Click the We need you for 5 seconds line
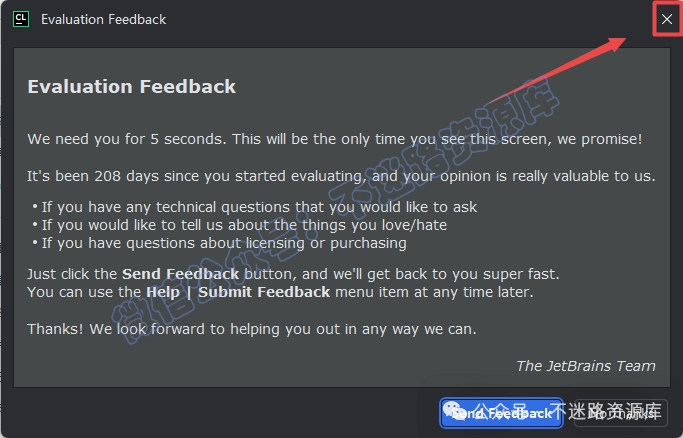 pos(335,139)
